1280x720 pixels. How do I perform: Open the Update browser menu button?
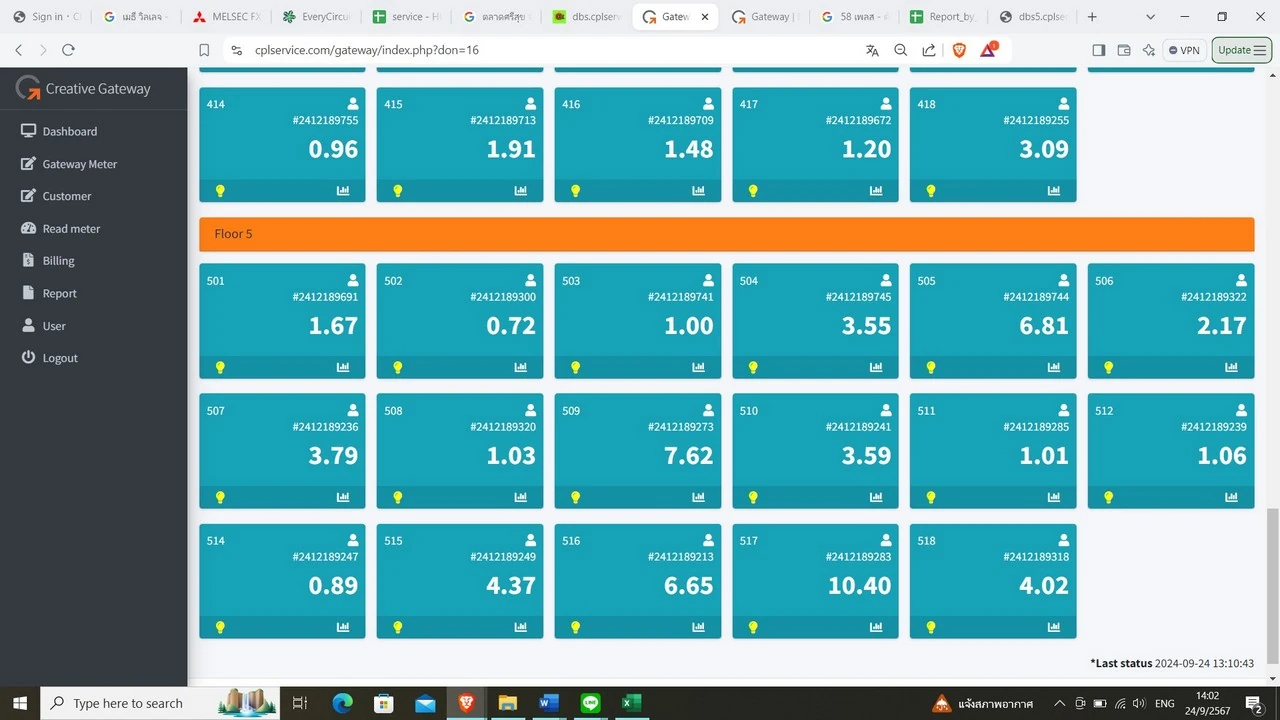1241,50
